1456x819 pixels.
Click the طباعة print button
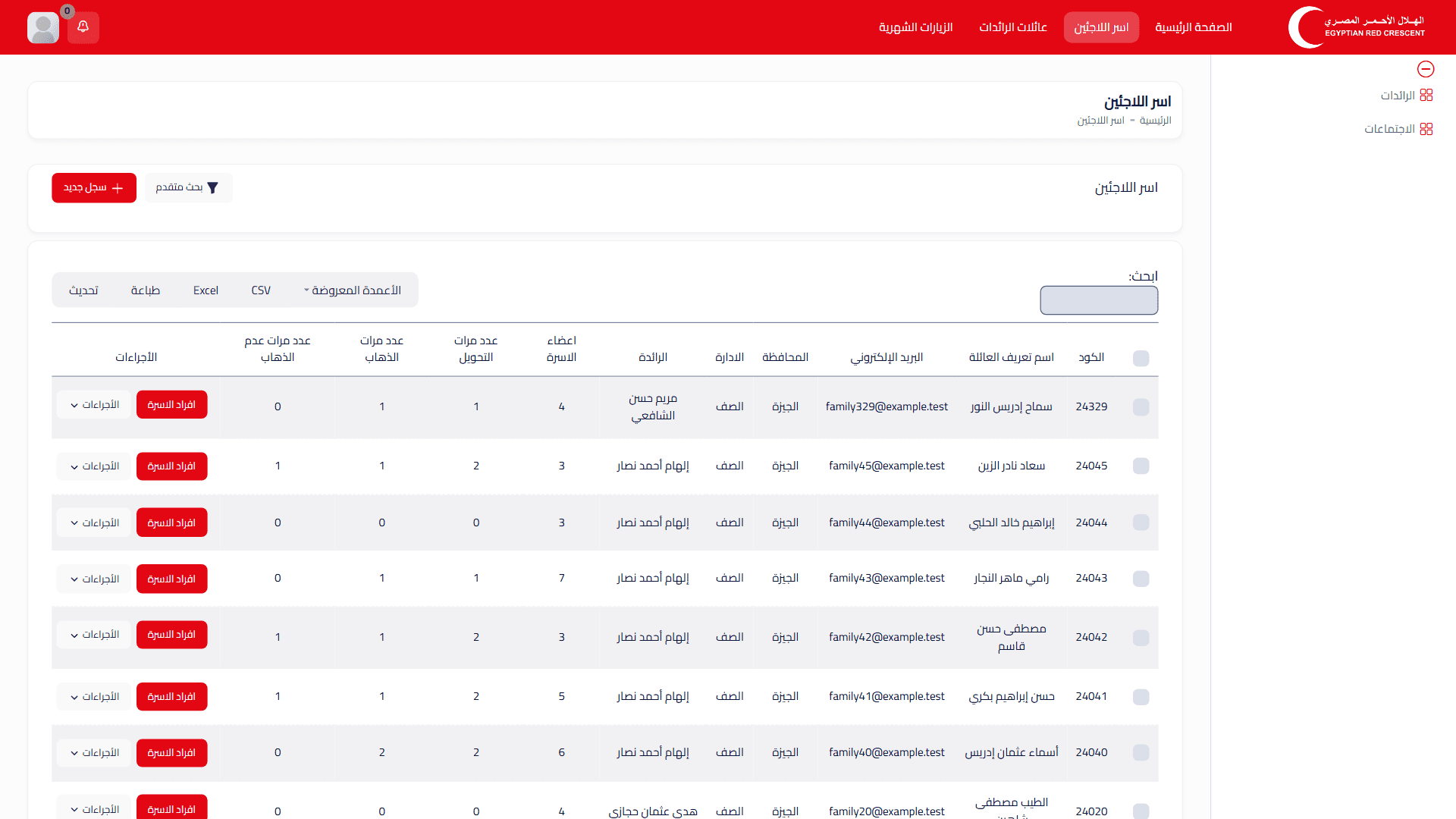145,290
